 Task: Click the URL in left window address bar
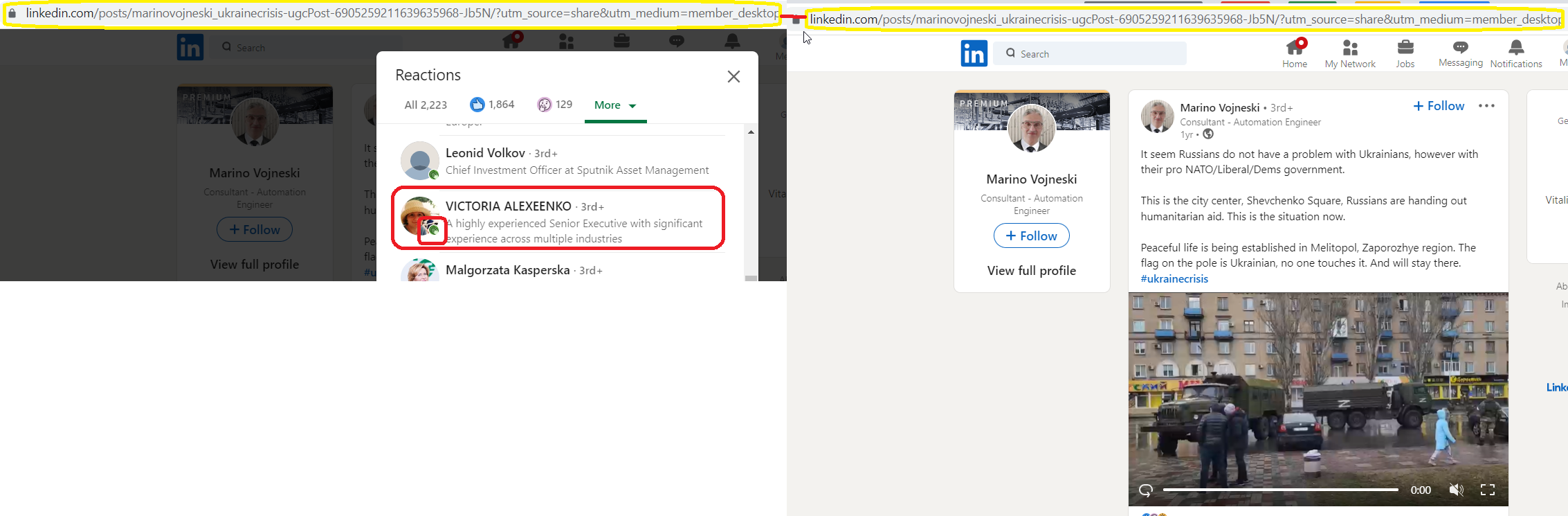tap(401, 13)
